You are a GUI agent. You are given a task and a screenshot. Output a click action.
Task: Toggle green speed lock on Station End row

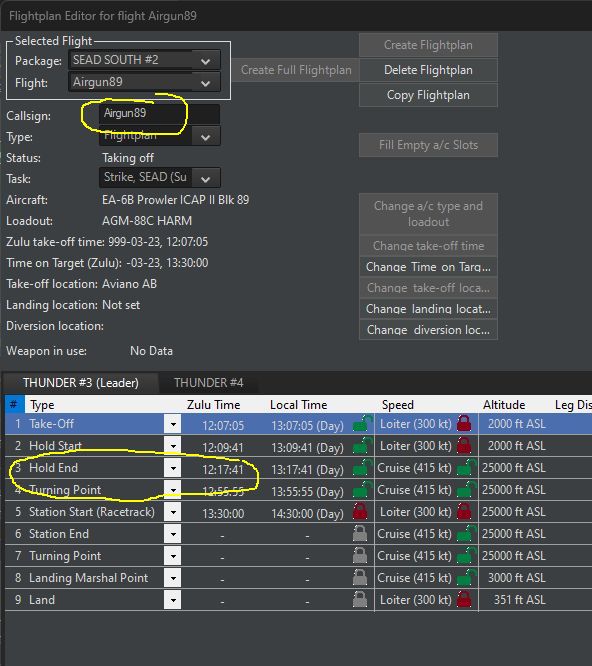pyautogui.click(x=466, y=534)
